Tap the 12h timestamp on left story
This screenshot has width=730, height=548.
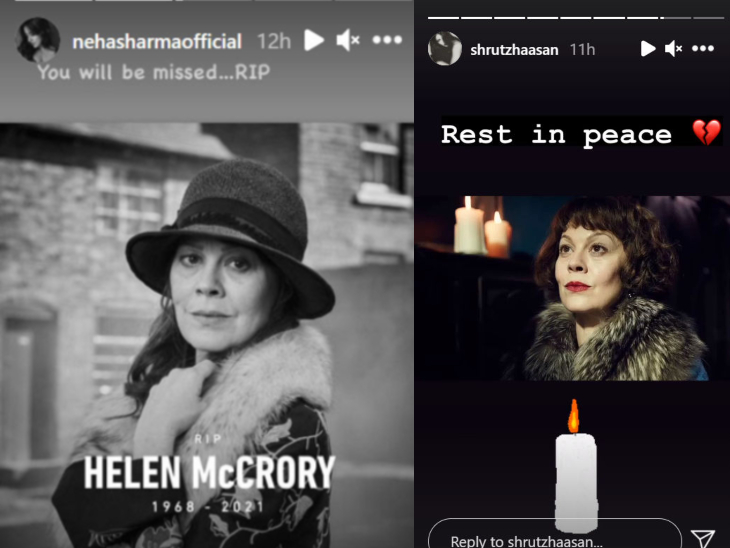click(274, 41)
